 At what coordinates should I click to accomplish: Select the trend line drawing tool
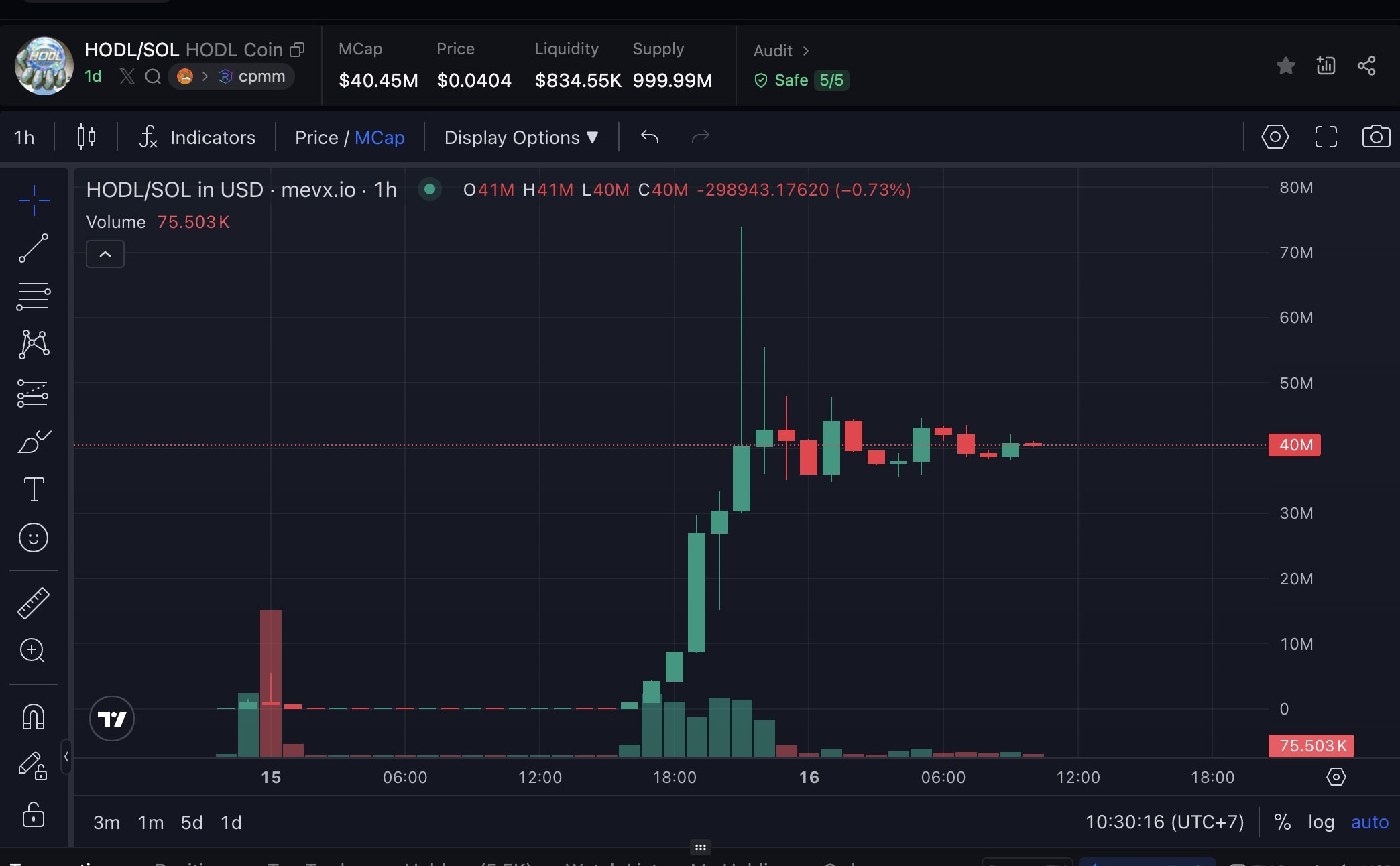coord(34,248)
